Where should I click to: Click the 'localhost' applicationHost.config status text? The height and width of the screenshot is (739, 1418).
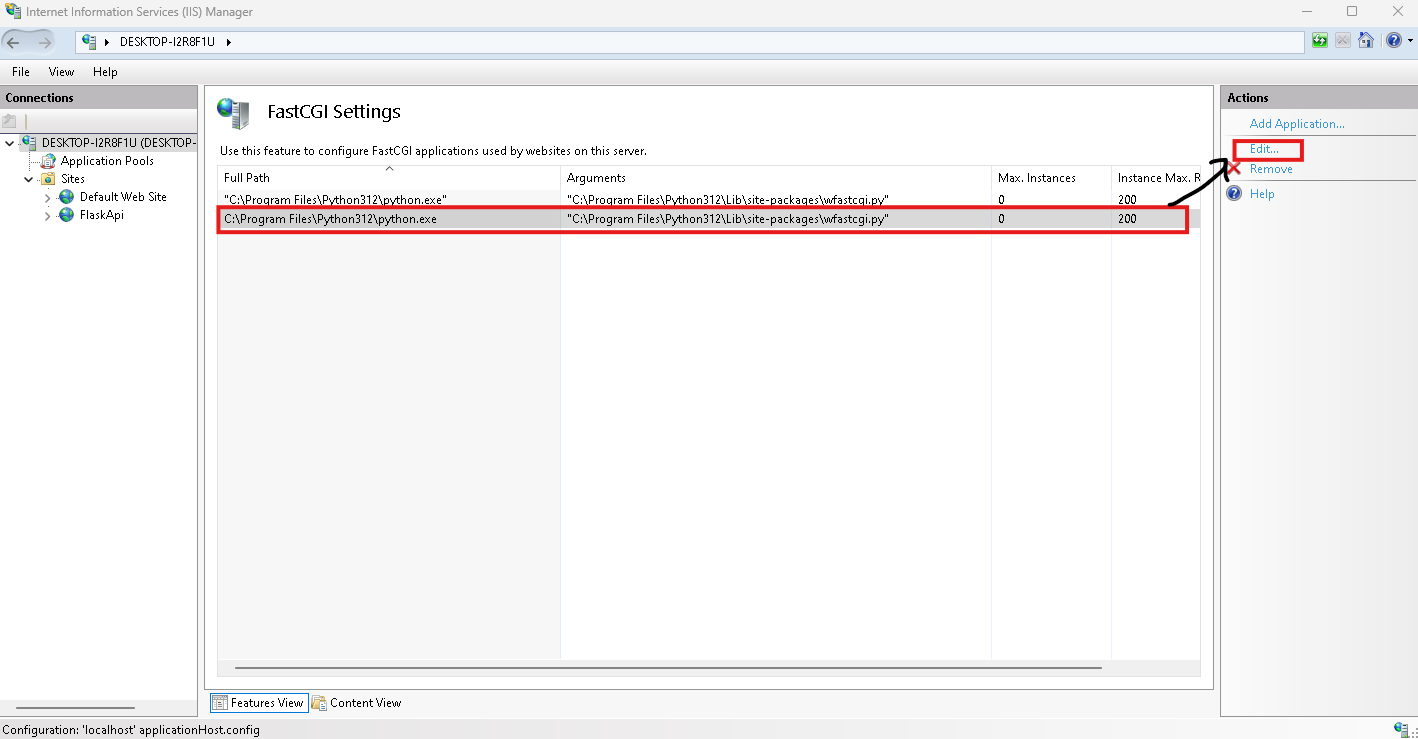tap(131, 730)
